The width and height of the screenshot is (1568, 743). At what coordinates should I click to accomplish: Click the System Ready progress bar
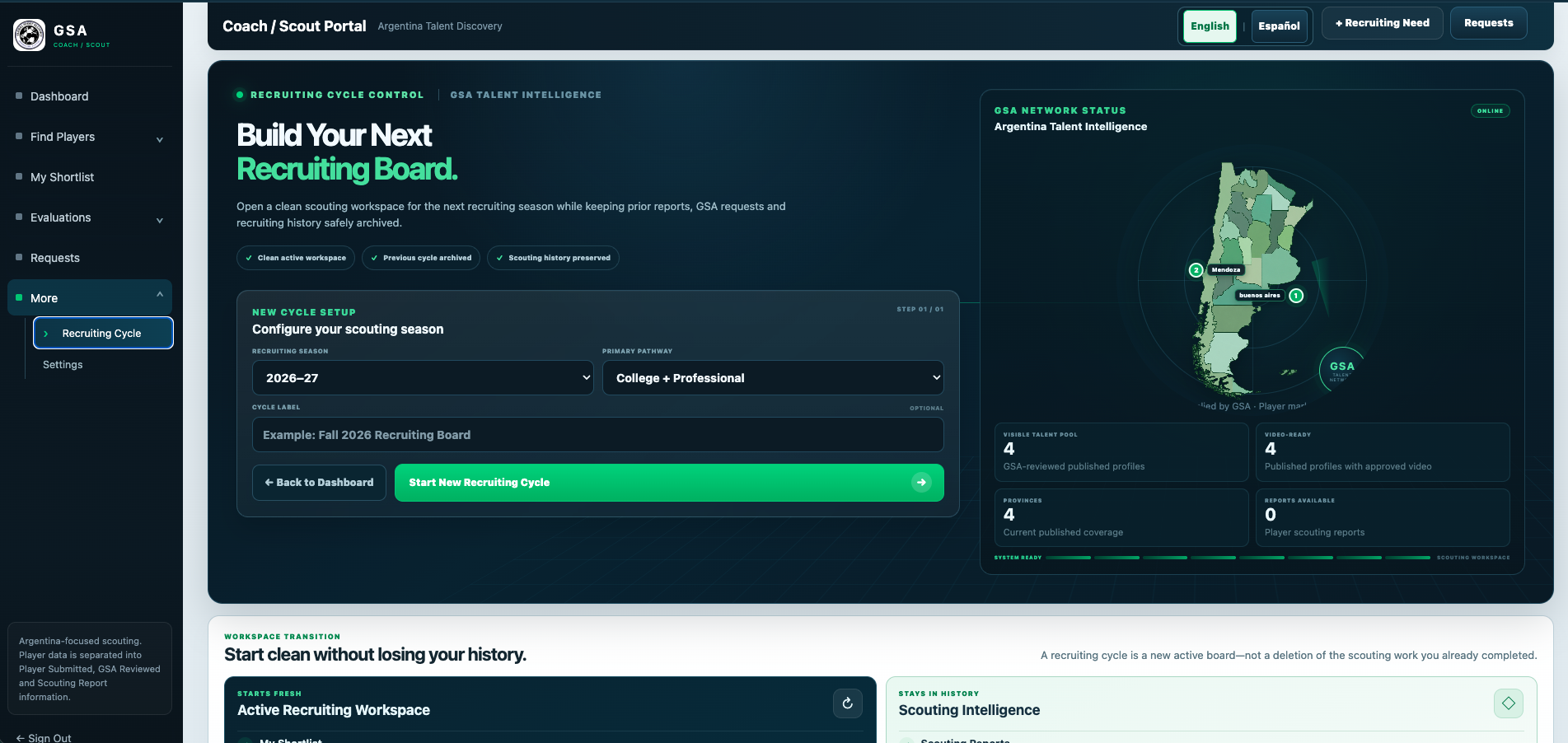[x=1238, y=558]
